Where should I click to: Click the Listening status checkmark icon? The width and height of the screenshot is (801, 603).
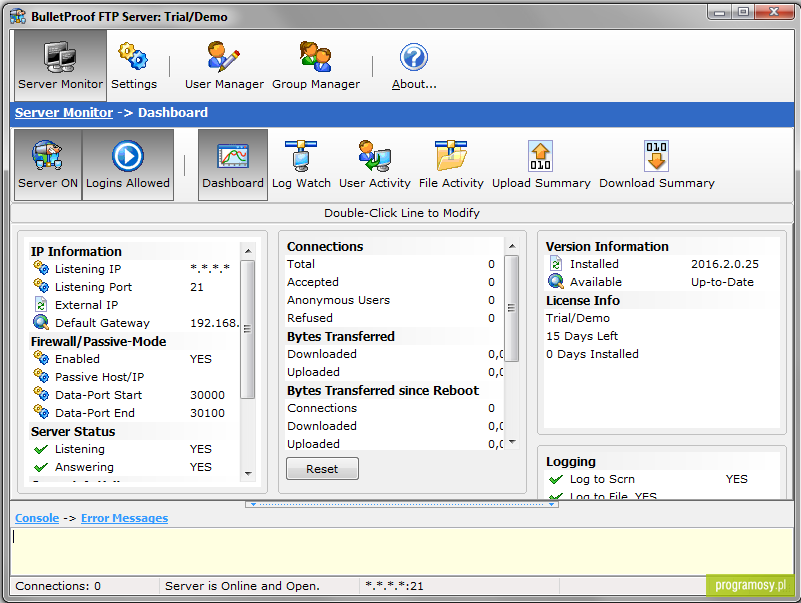pos(41,449)
